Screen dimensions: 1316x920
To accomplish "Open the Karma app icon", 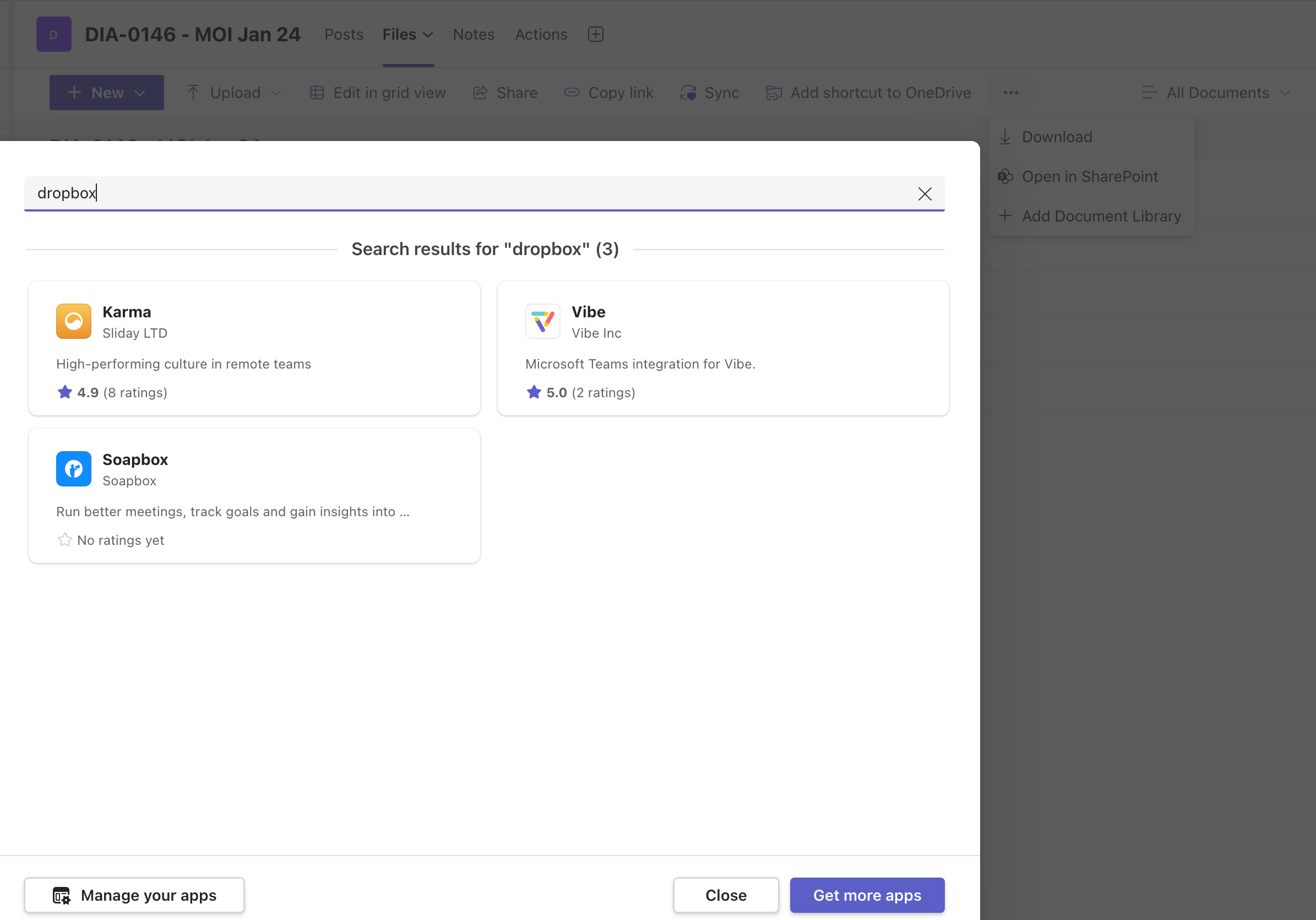I will (73, 321).
